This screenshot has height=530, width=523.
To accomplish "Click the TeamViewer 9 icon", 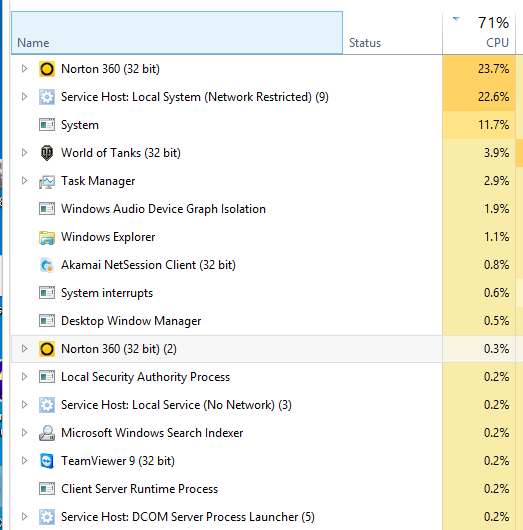I will pos(47,461).
